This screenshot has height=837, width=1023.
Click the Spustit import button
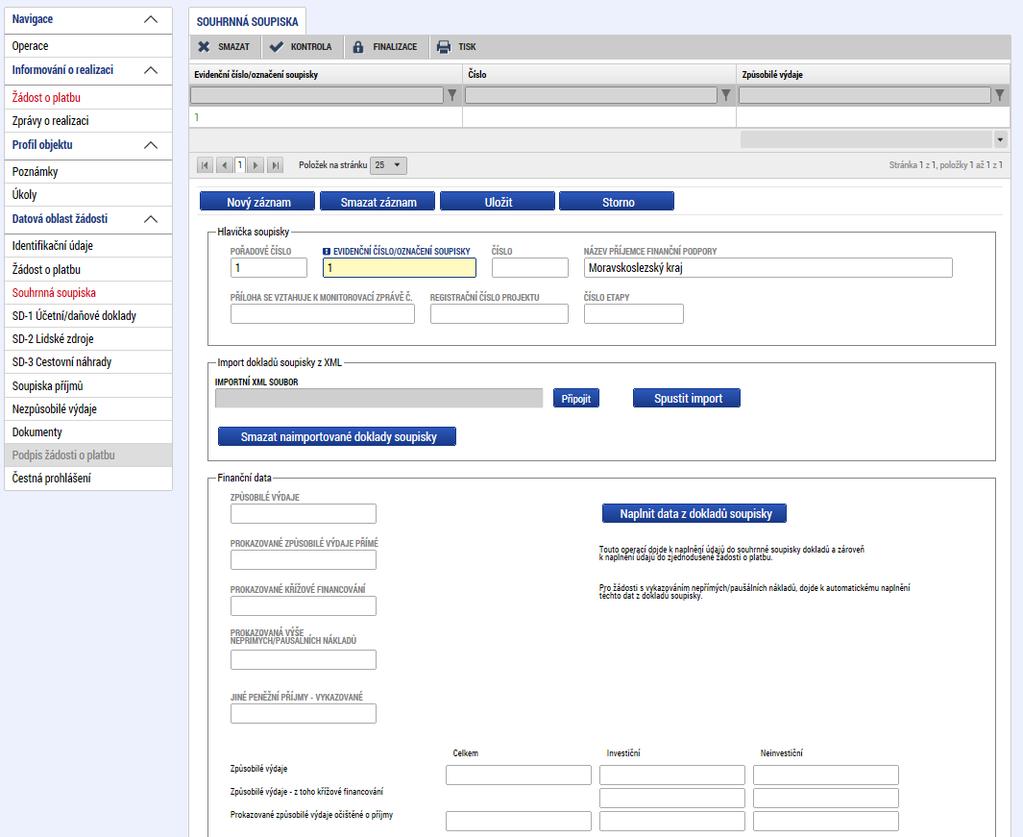[x=687, y=398]
